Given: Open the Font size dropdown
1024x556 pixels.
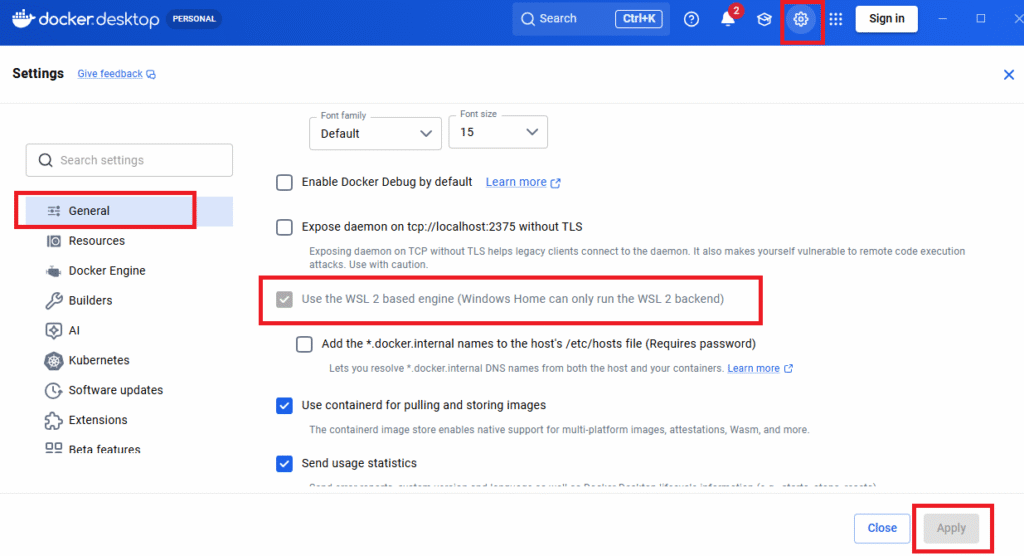Looking at the screenshot, I should click(x=498, y=132).
